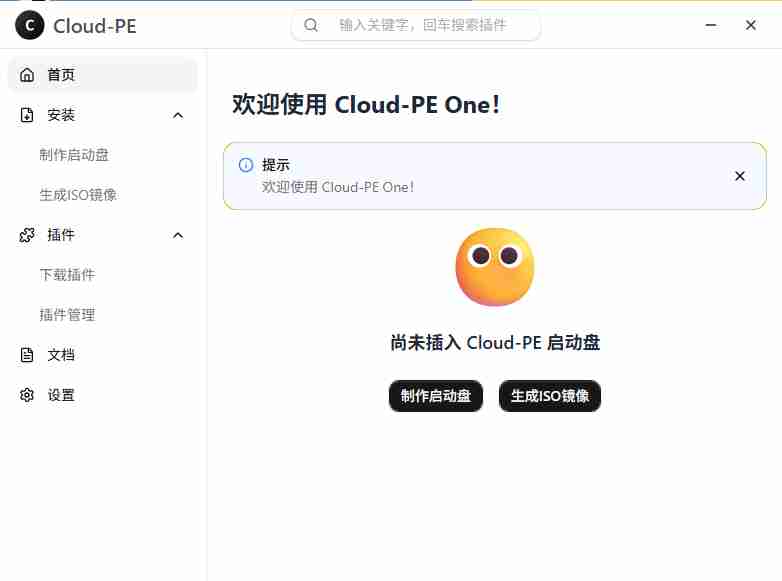Image resolution: width=782 pixels, height=581 pixels.
Task: Click the Cloud-PE logo icon
Action: (x=30, y=25)
